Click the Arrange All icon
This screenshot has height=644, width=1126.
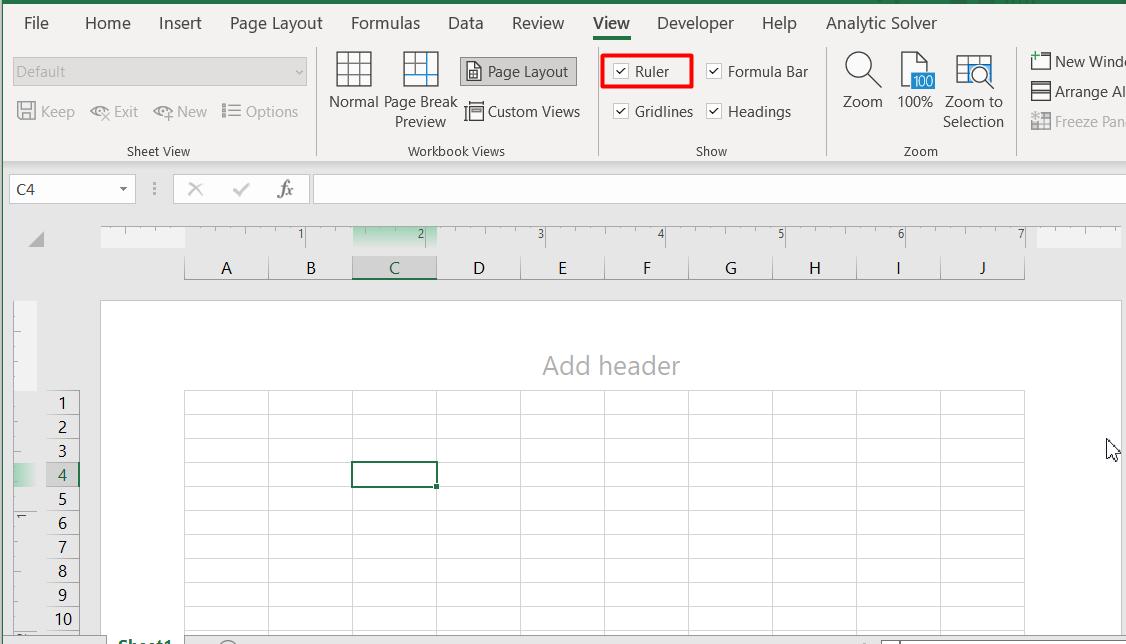point(1040,91)
